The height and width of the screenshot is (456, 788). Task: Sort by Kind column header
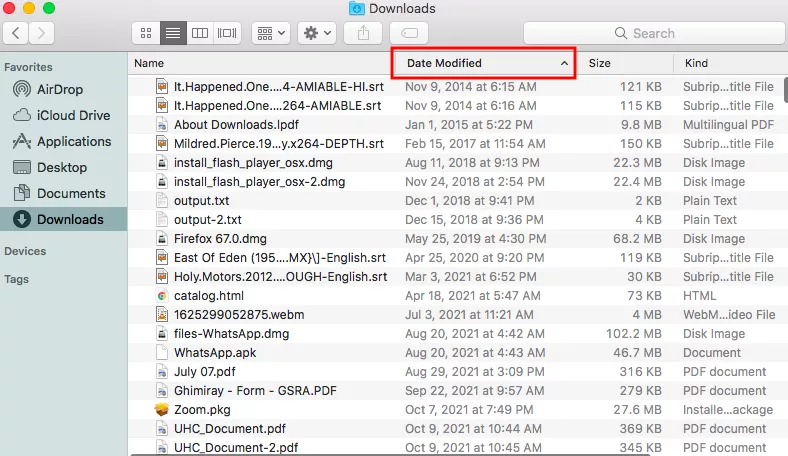[697, 63]
